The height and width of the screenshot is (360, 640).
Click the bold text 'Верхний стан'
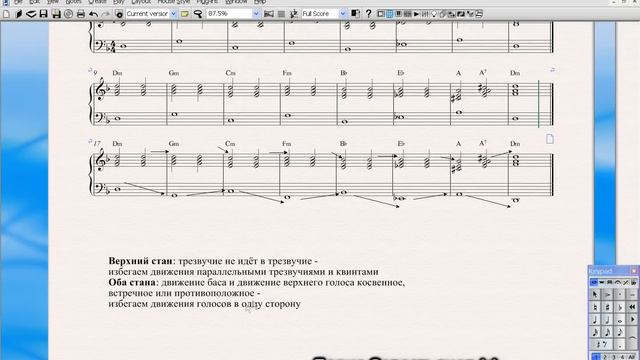(140, 261)
